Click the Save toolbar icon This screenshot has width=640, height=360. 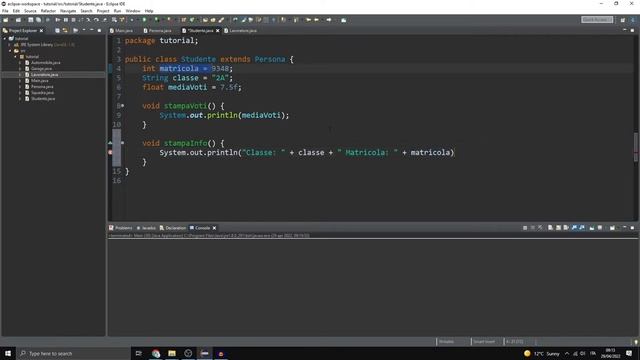coord(31,20)
